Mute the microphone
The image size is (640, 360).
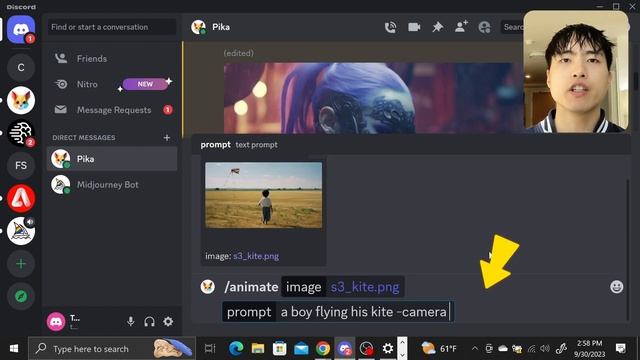131,322
